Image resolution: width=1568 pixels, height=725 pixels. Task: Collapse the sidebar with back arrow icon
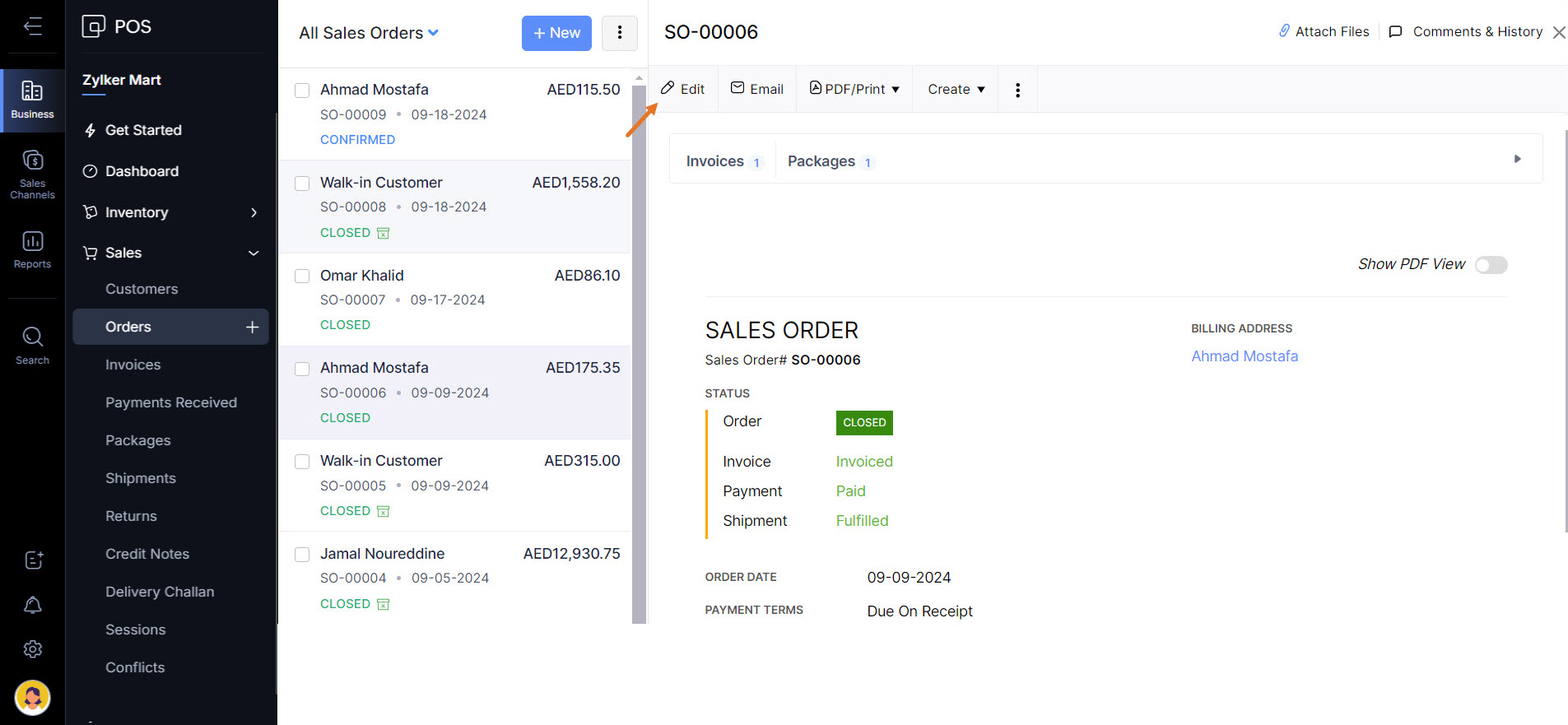(x=32, y=26)
